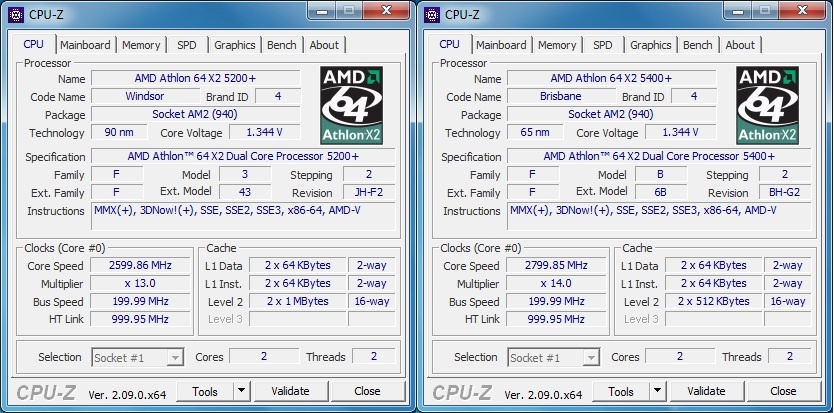Click Level 2 cache 2 x 512 KBytes
This screenshot has height=413, width=834.
[x=714, y=301]
